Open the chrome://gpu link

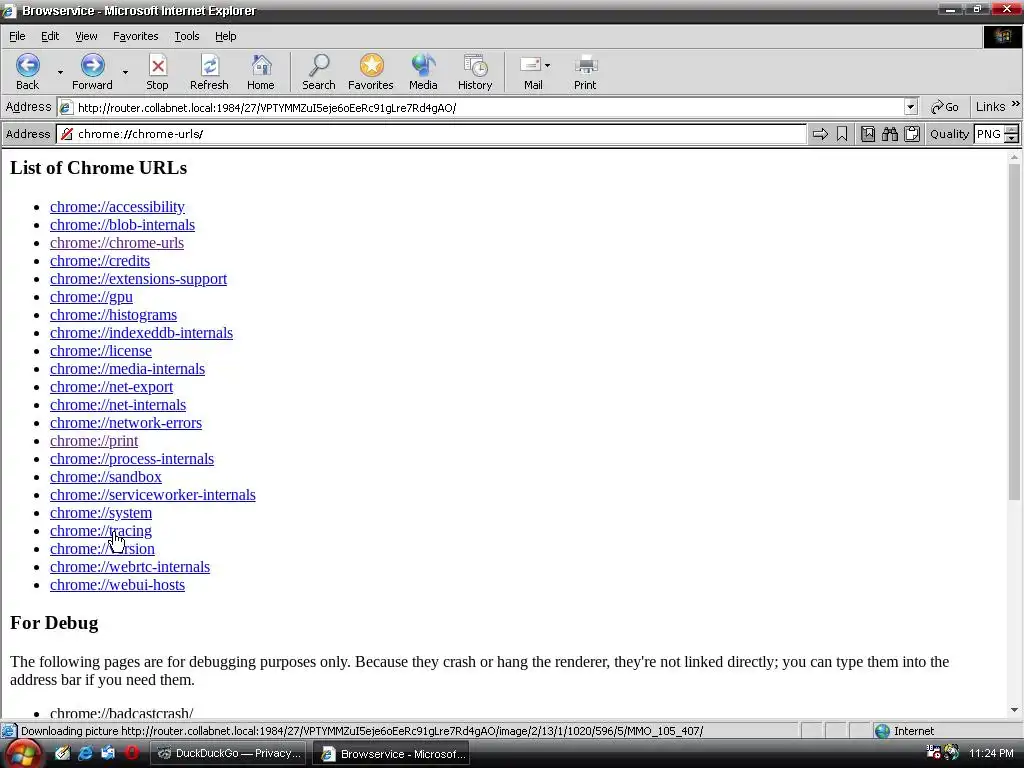[91, 296]
